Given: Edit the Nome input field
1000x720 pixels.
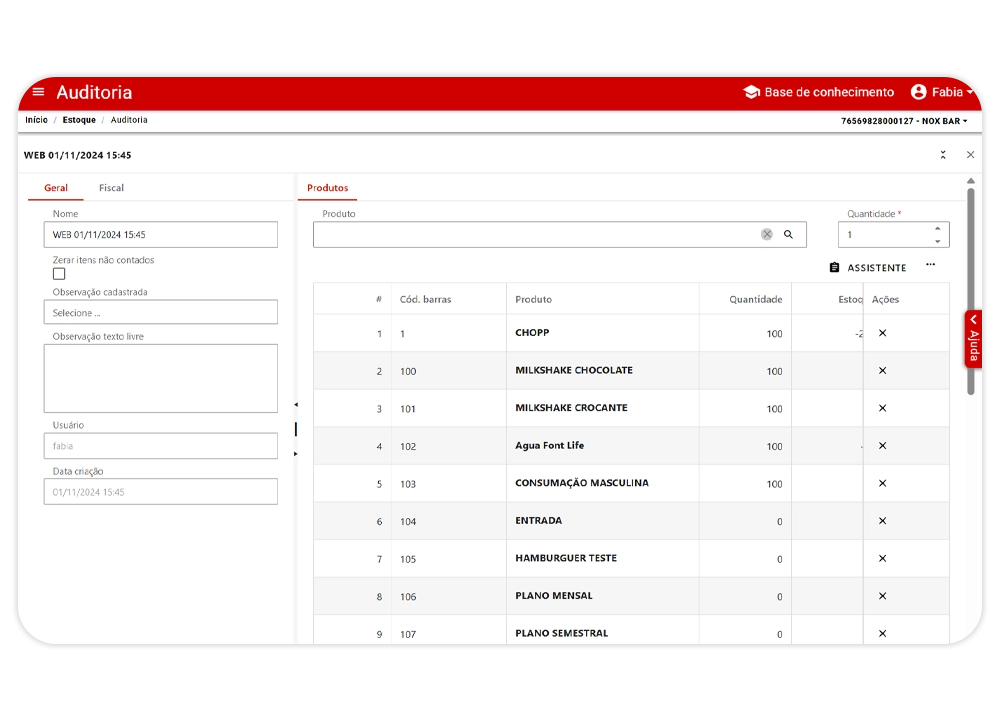Looking at the screenshot, I should click(x=161, y=235).
